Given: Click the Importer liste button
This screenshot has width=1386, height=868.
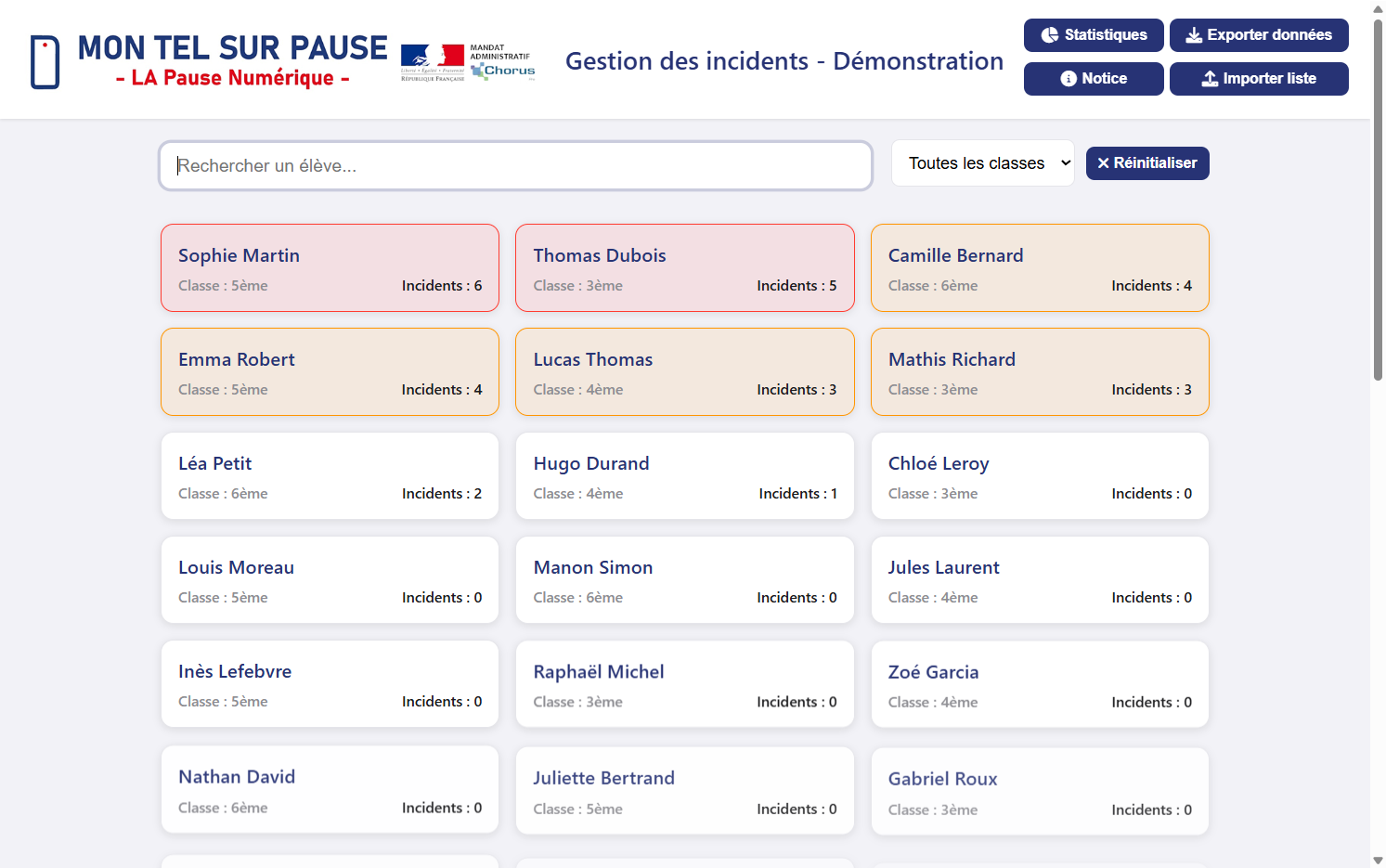Looking at the screenshot, I should [x=1259, y=79].
